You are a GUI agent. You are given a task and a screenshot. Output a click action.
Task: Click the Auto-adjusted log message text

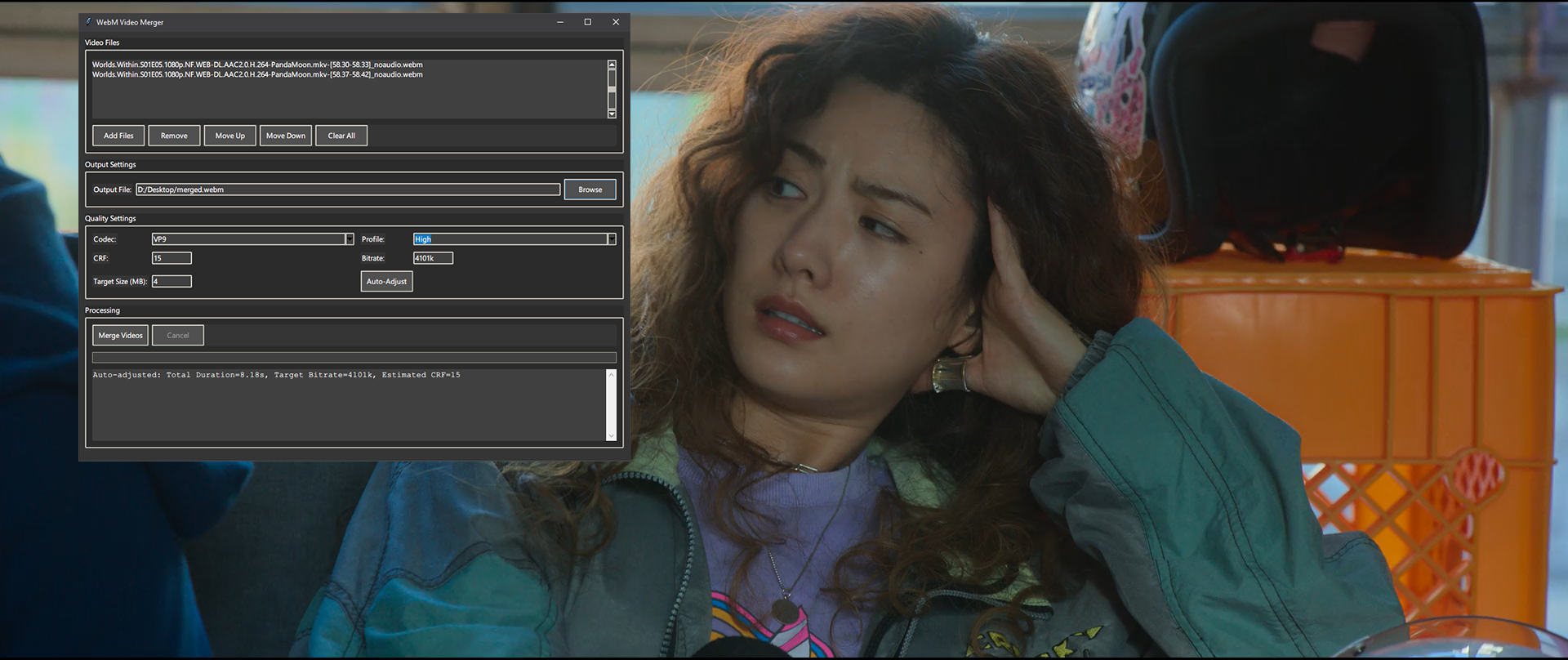[x=276, y=375]
